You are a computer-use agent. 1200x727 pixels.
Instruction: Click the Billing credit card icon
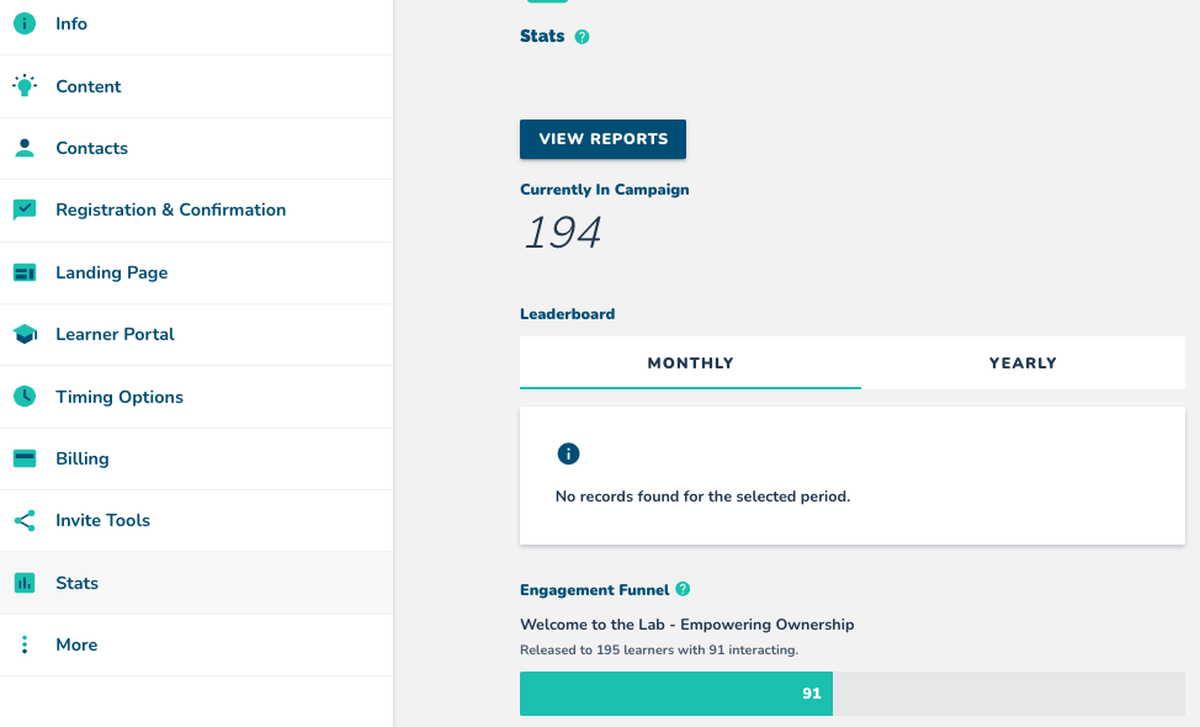tap(25, 458)
